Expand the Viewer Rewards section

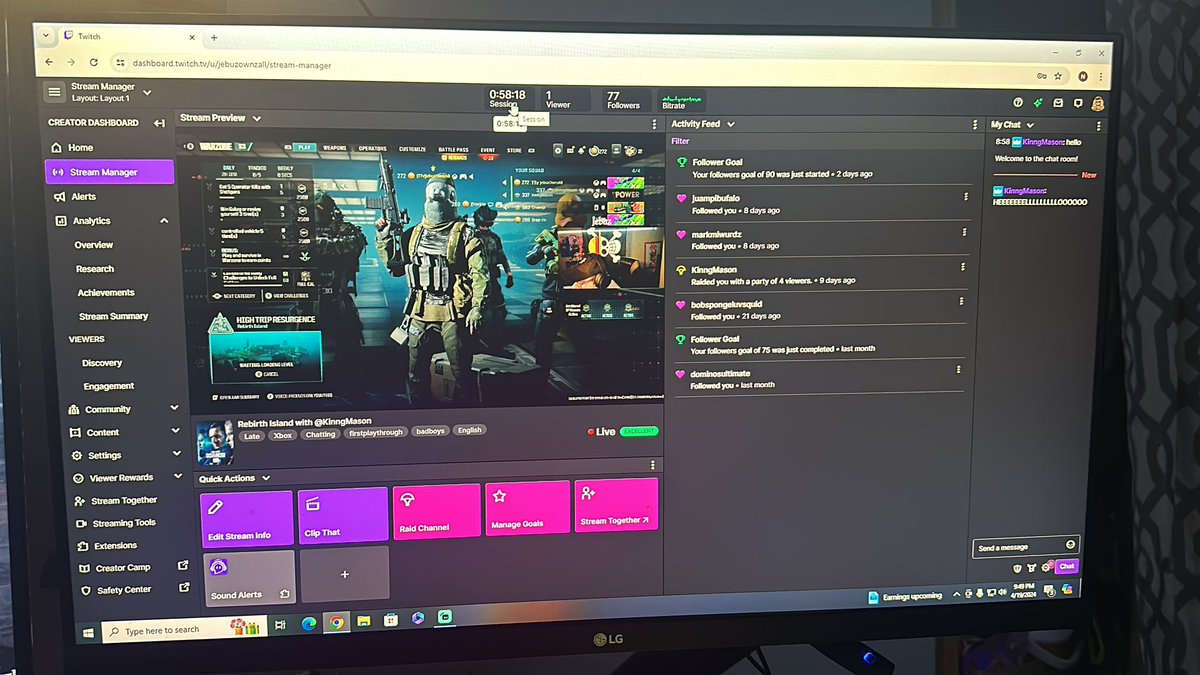177,478
